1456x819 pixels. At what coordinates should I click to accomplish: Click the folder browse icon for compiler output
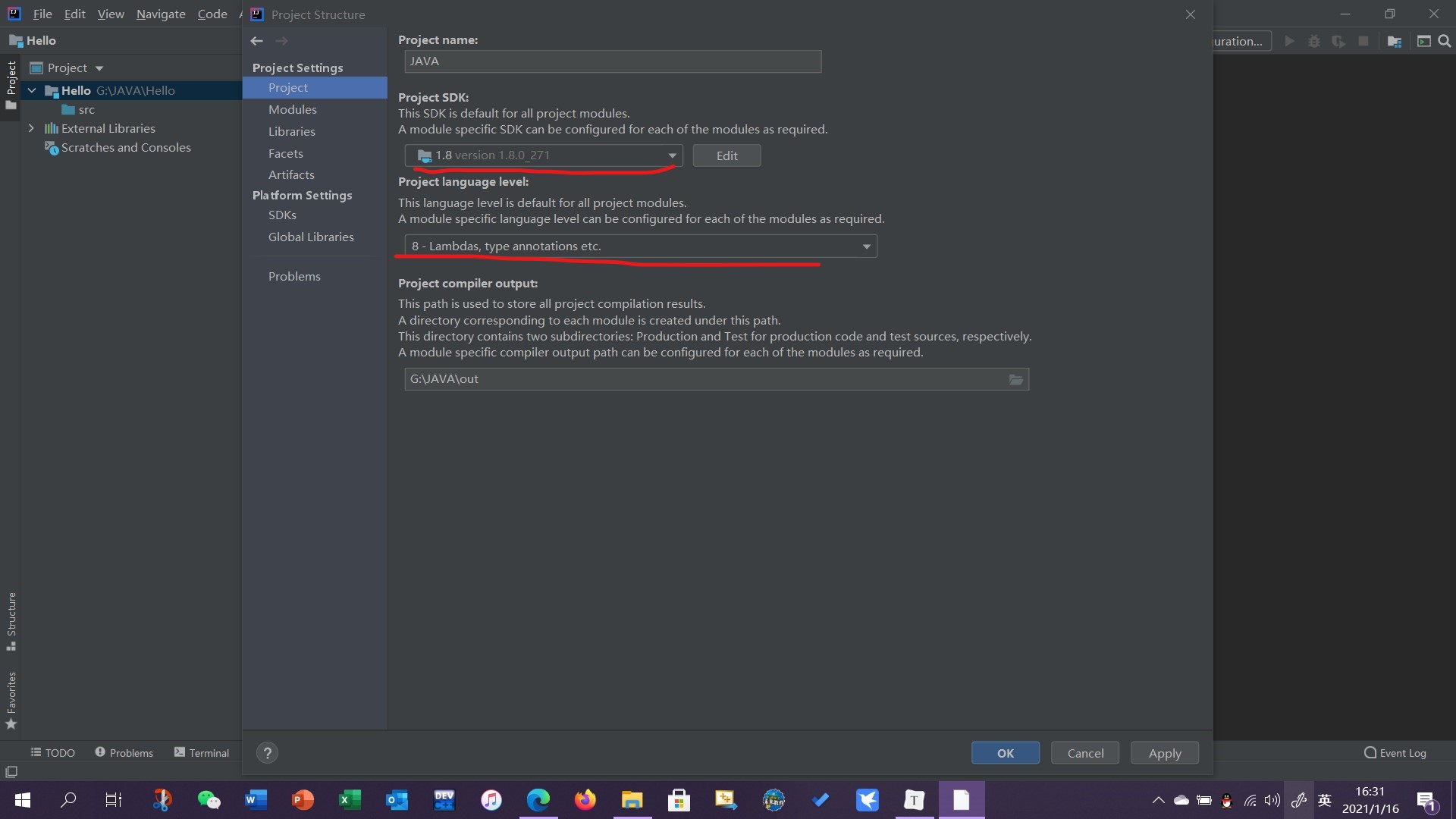coord(1016,379)
